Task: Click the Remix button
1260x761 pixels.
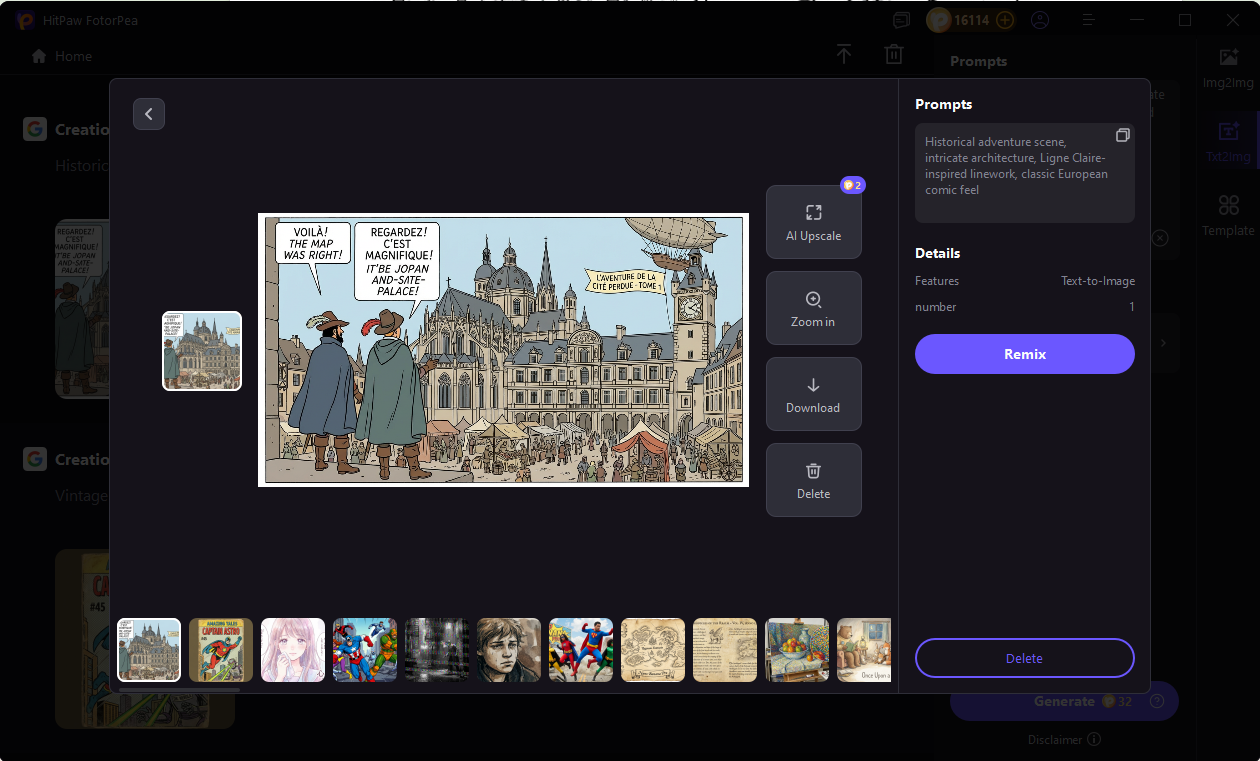Action: point(1024,354)
